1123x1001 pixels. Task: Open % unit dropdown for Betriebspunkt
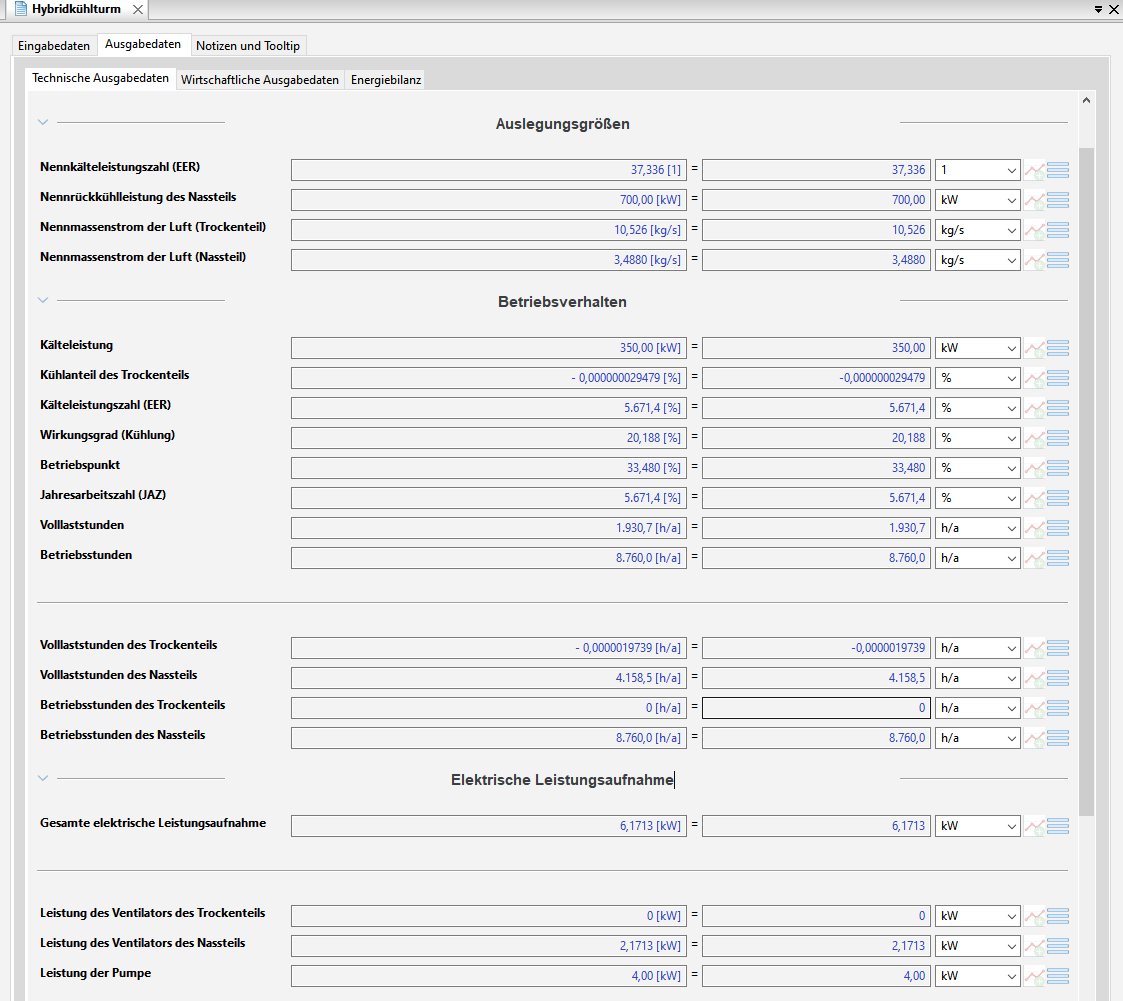point(978,468)
